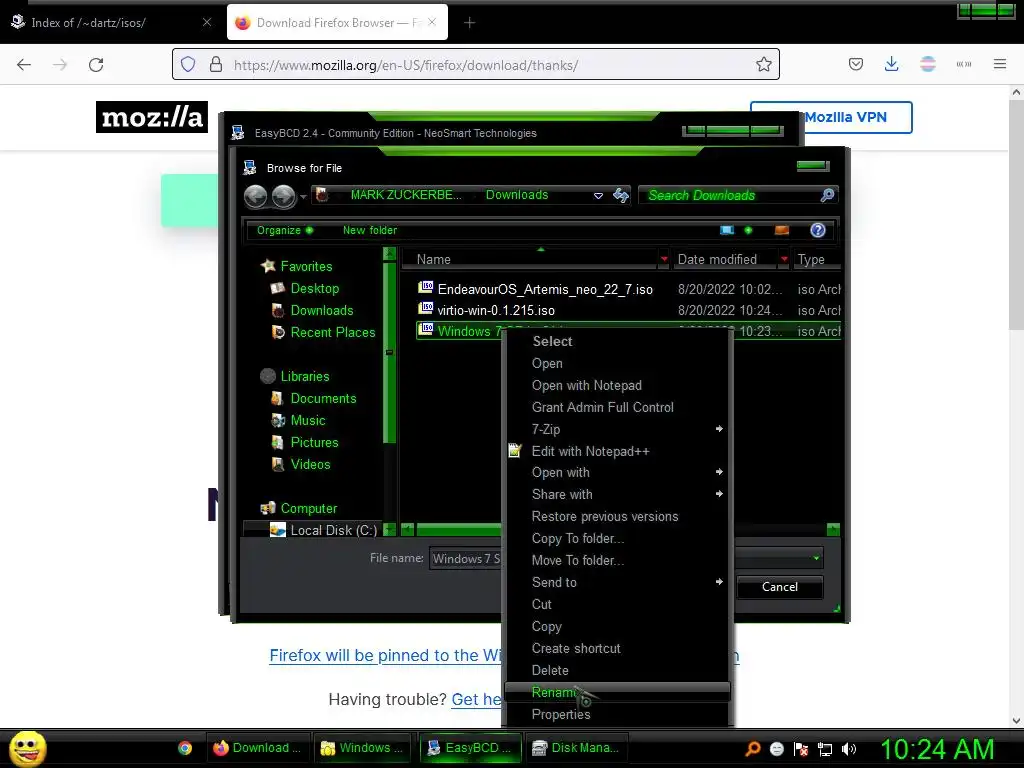Switch to Index of /~dartz/isos/ tab

click(111, 23)
